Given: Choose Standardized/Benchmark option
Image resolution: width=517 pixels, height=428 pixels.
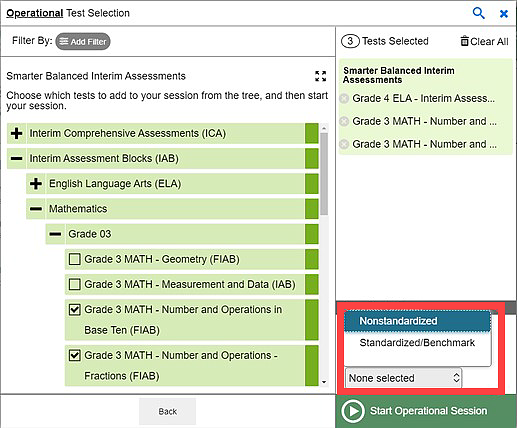Looking at the screenshot, I should (x=417, y=343).
